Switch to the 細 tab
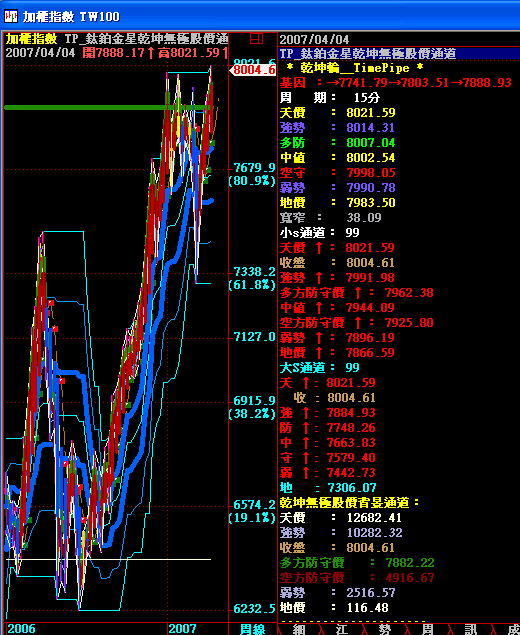Image resolution: width=520 pixels, height=635 pixels. click(x=299, y=629)
